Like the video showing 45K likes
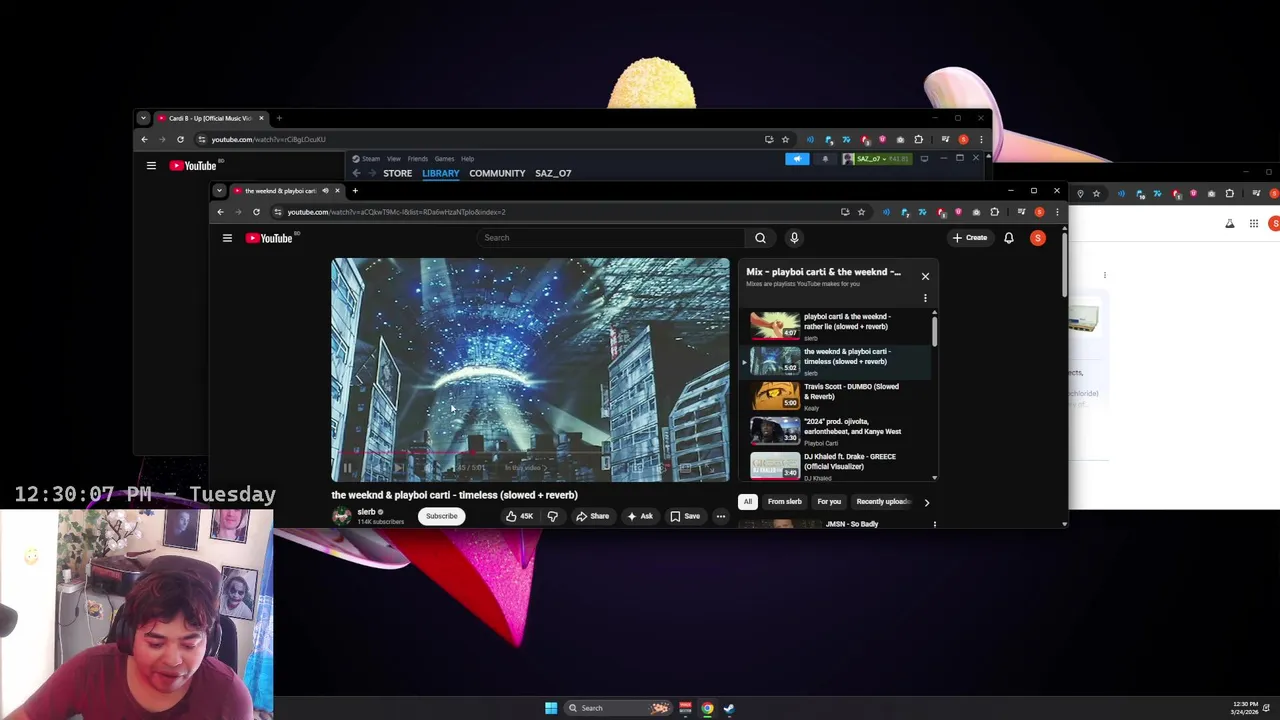Image resolution: width=1280 pixels, height=720 pixels. [519, 516]
